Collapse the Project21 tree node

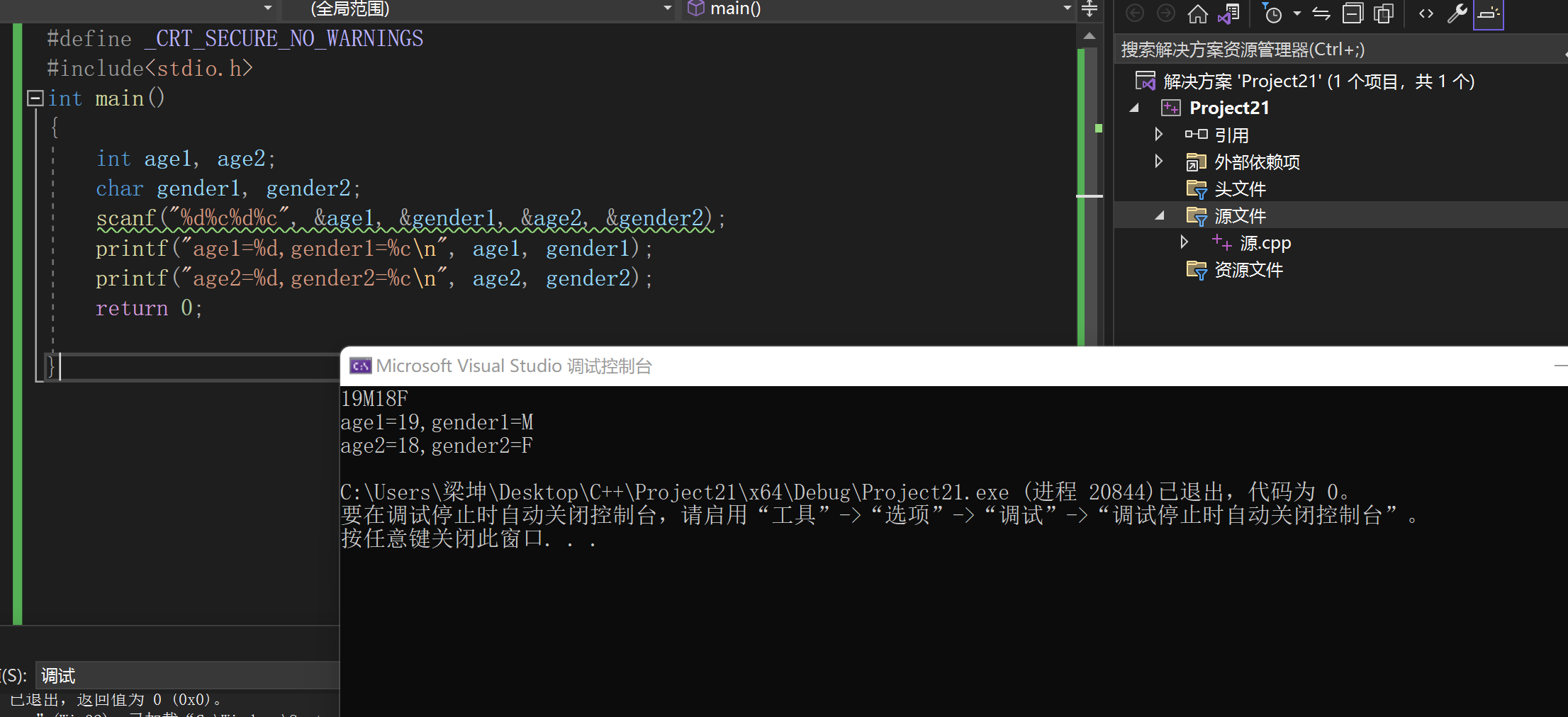click(1134, 108)
